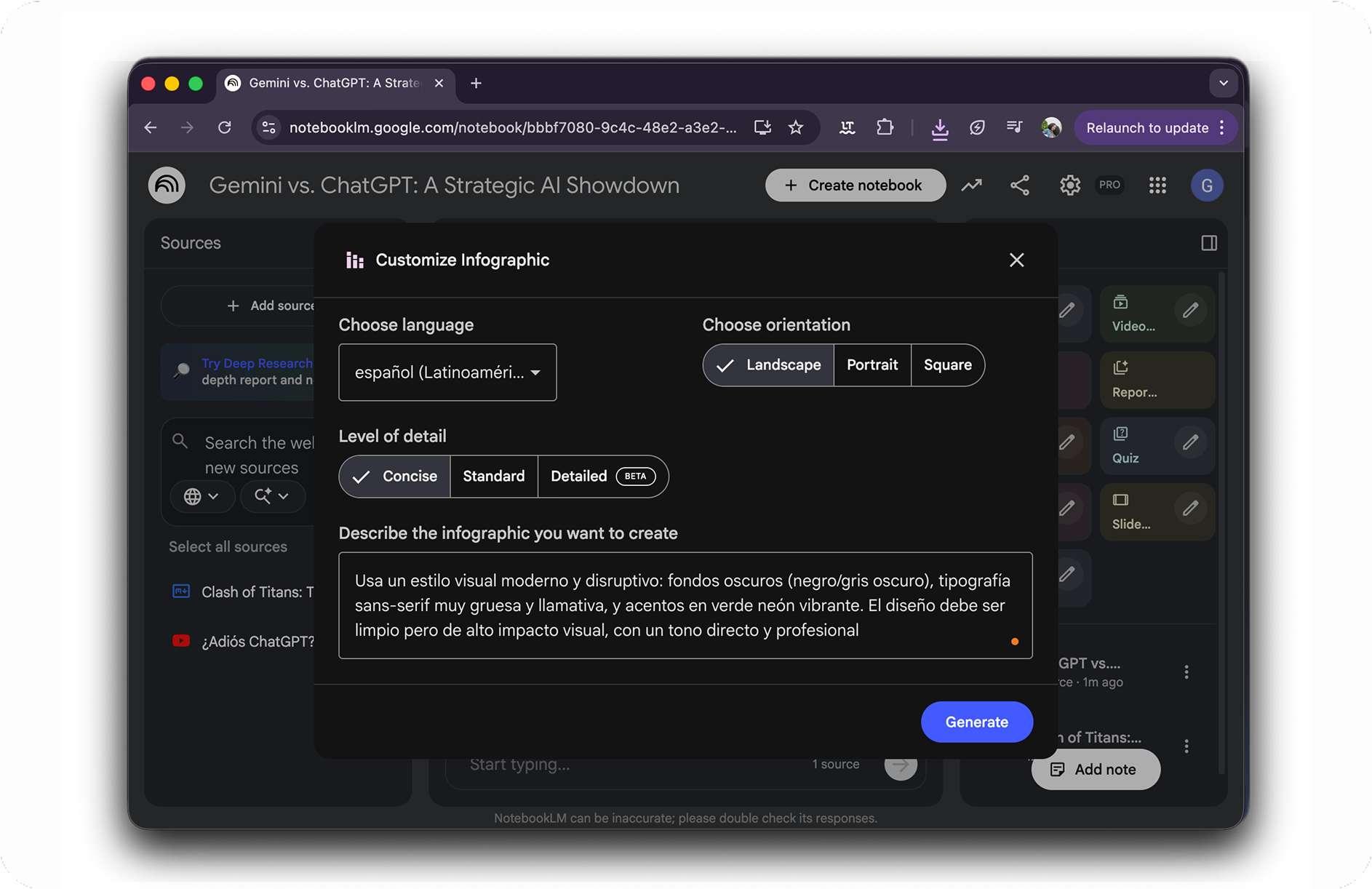
Task: Expand the research mode dropdown
Action: pos(272,497)
